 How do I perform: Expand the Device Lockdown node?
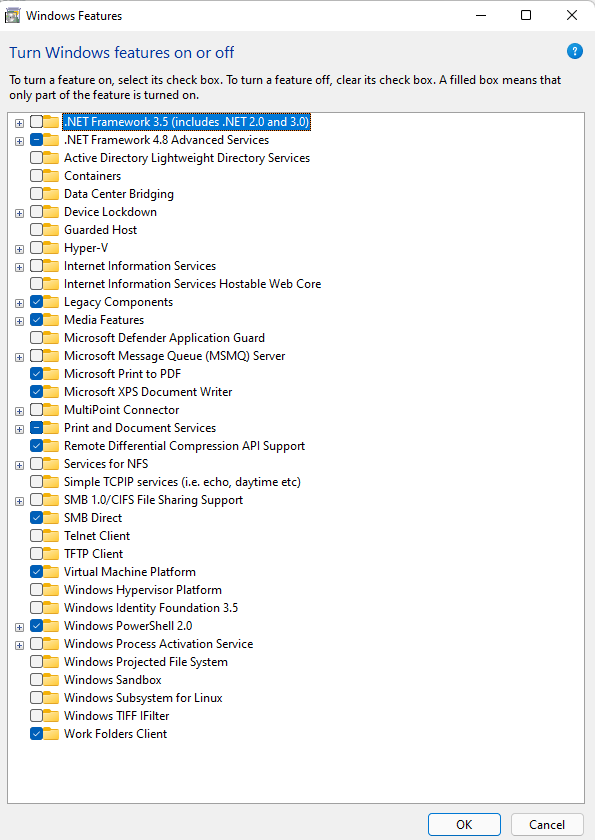19,213
